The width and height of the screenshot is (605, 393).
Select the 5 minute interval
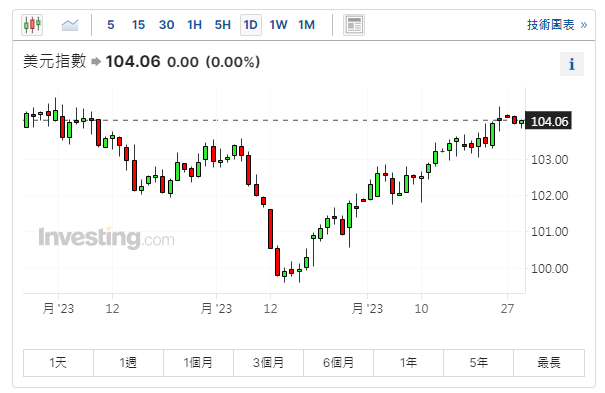111,25
